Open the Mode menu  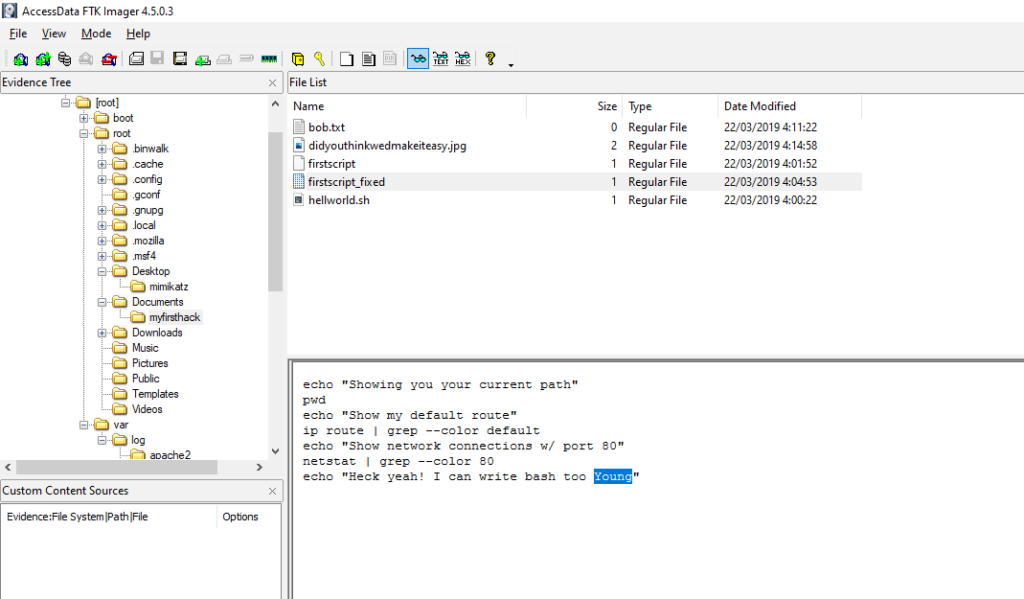(x=95, y=33)
